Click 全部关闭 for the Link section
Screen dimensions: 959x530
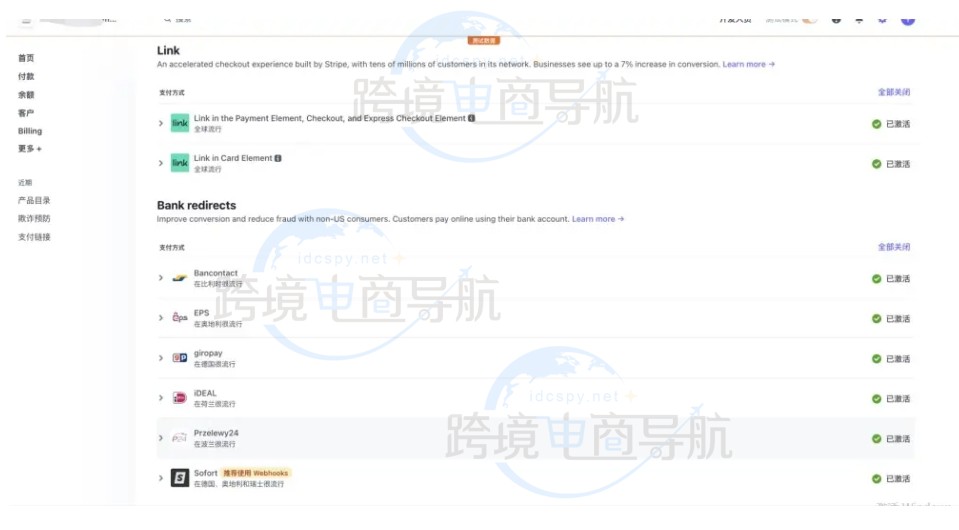coord(894,92)
